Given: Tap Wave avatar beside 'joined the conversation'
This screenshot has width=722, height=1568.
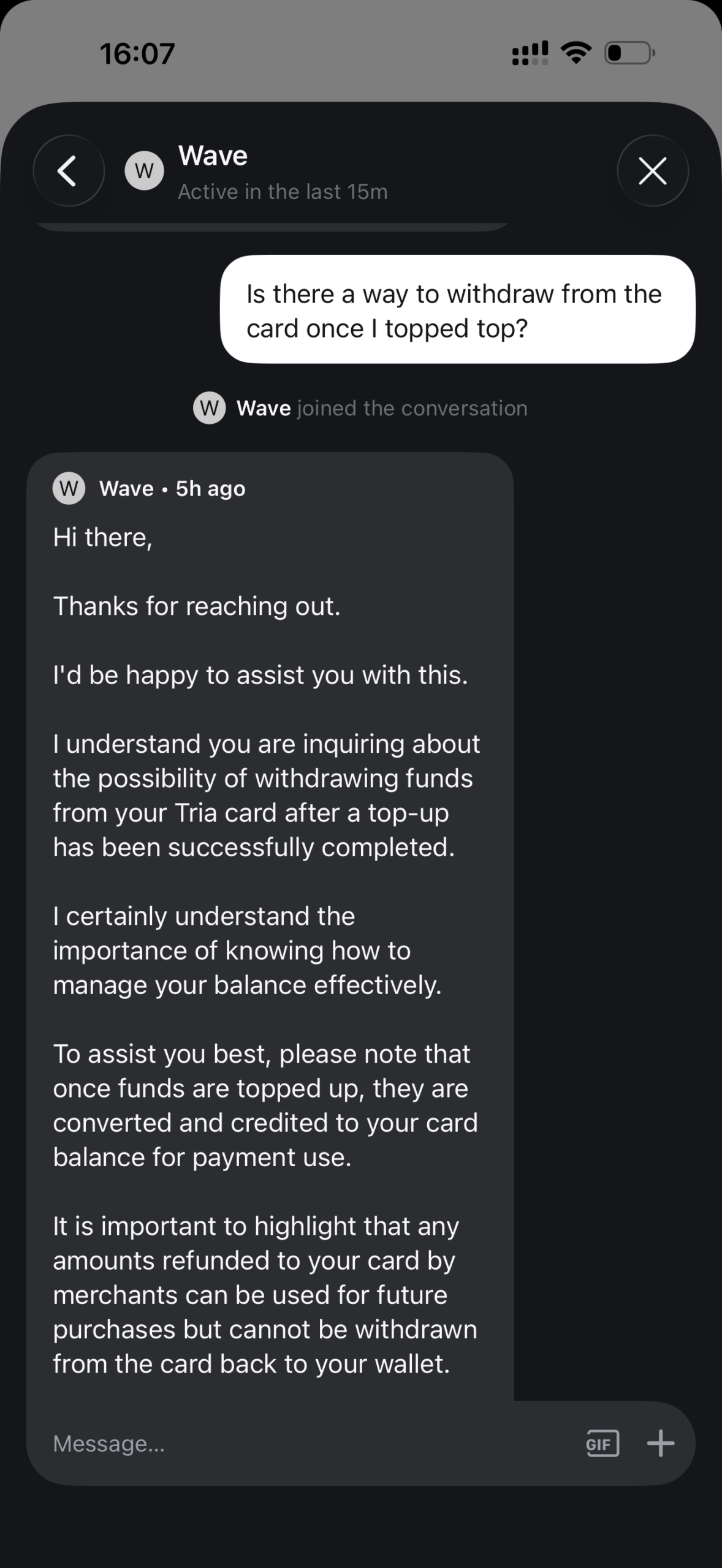Looking at the screenshot, I should click(210, 408).
